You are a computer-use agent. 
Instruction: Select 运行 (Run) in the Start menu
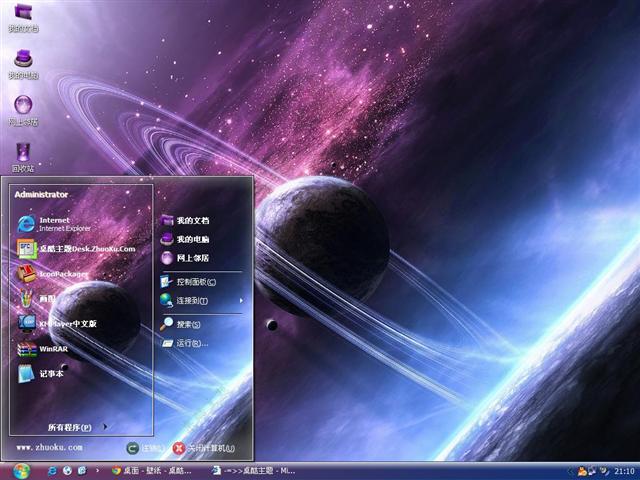(x=191, y=343)
